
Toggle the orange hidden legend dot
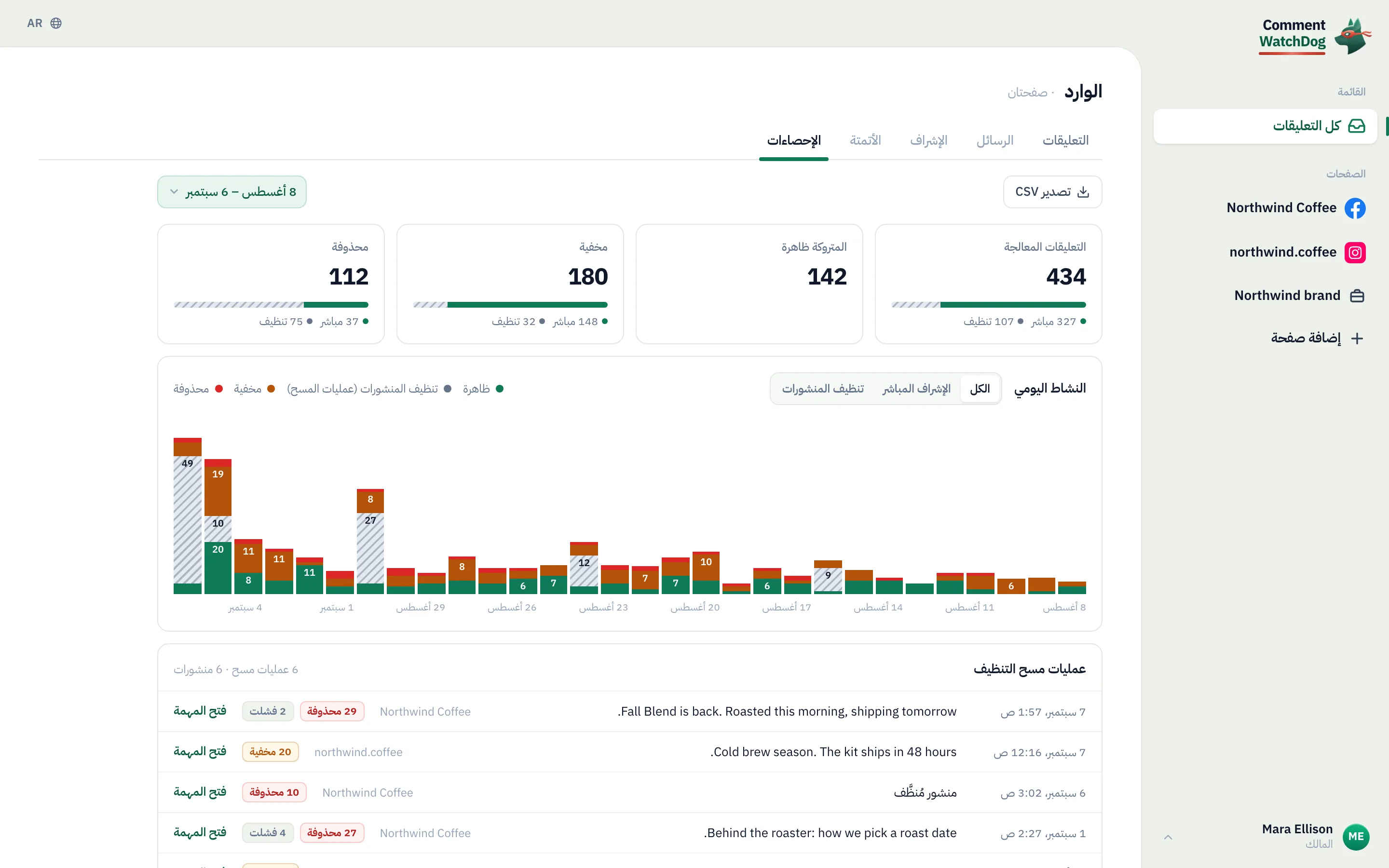coord(271,389)
